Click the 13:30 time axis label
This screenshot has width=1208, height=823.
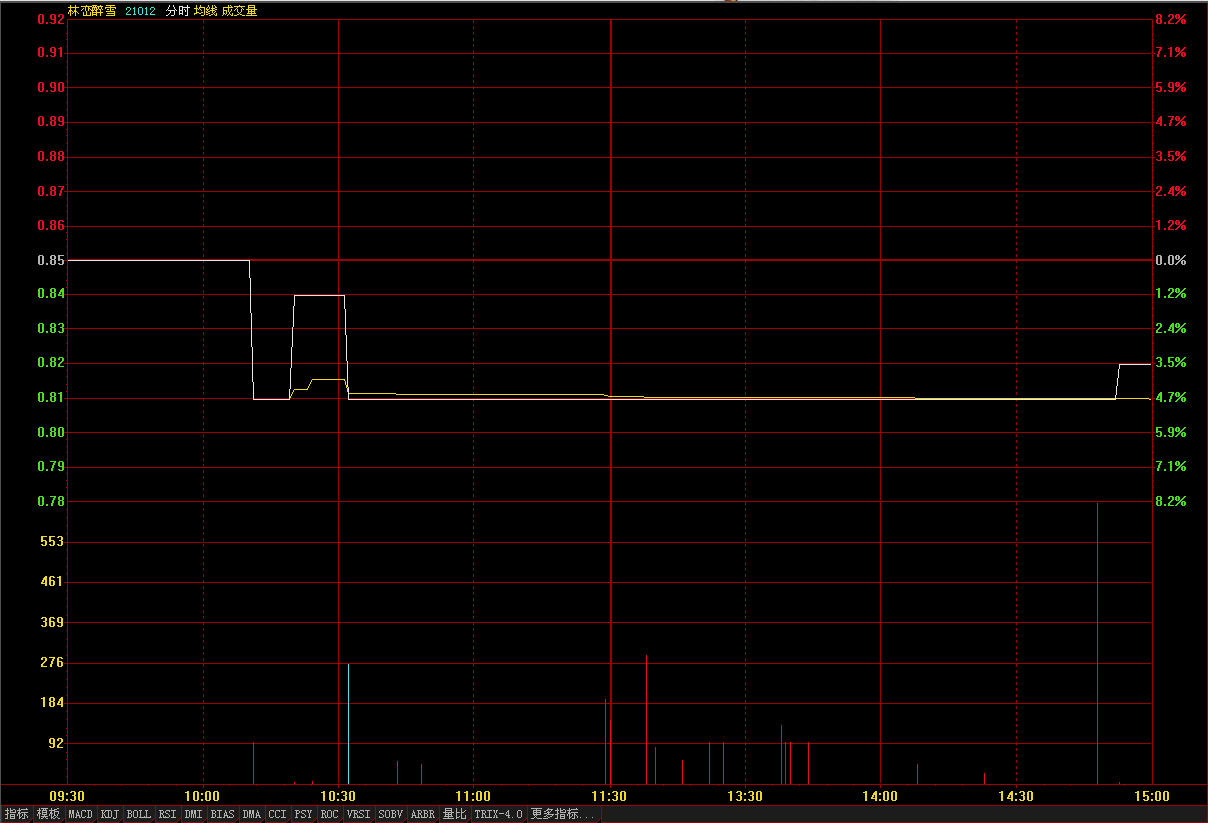[745, 796]
